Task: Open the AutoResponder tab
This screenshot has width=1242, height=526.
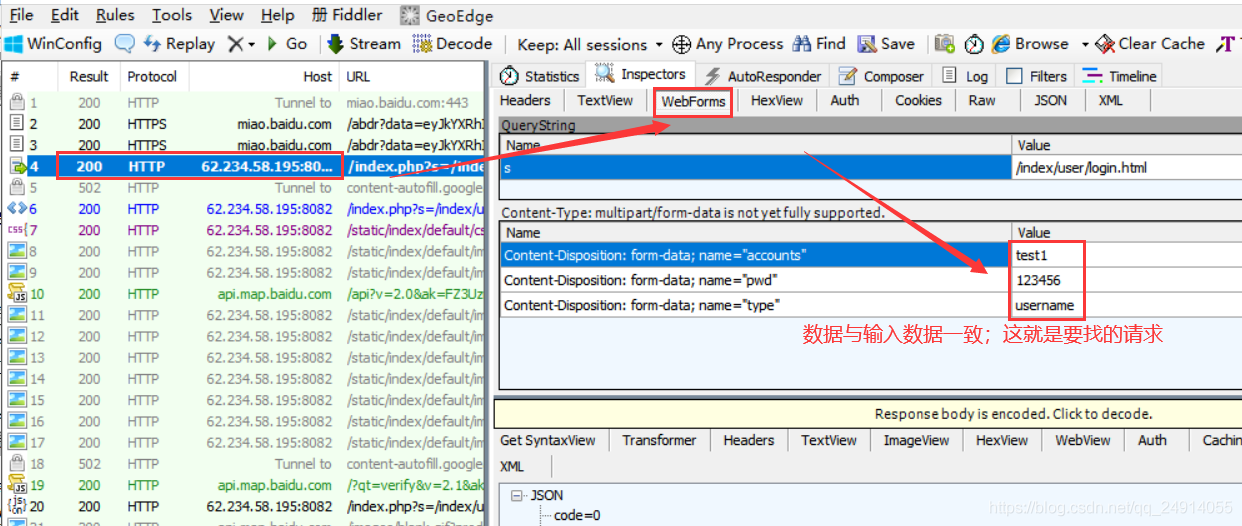Action: coord(763,76)
